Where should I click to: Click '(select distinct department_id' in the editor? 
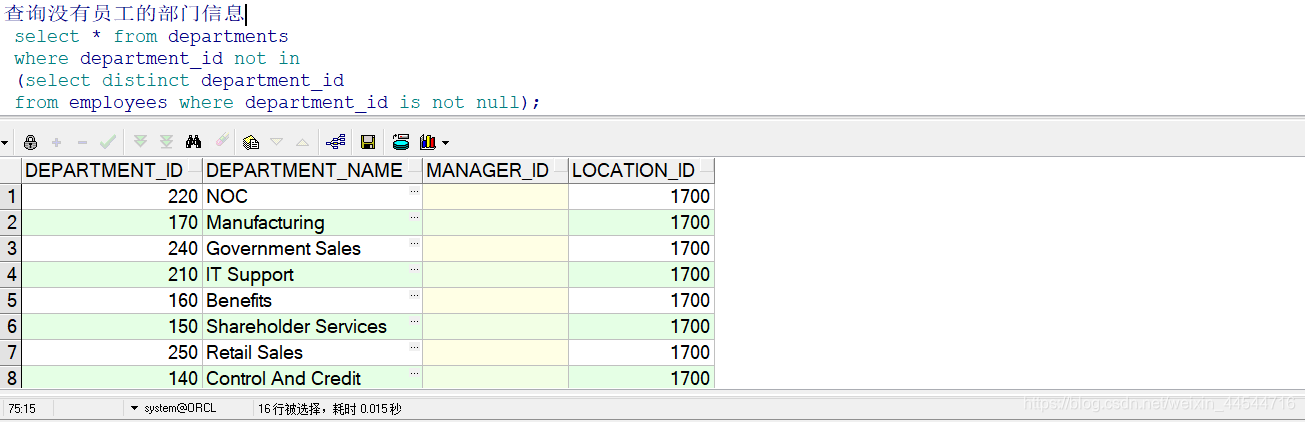(x=180, y=80)
